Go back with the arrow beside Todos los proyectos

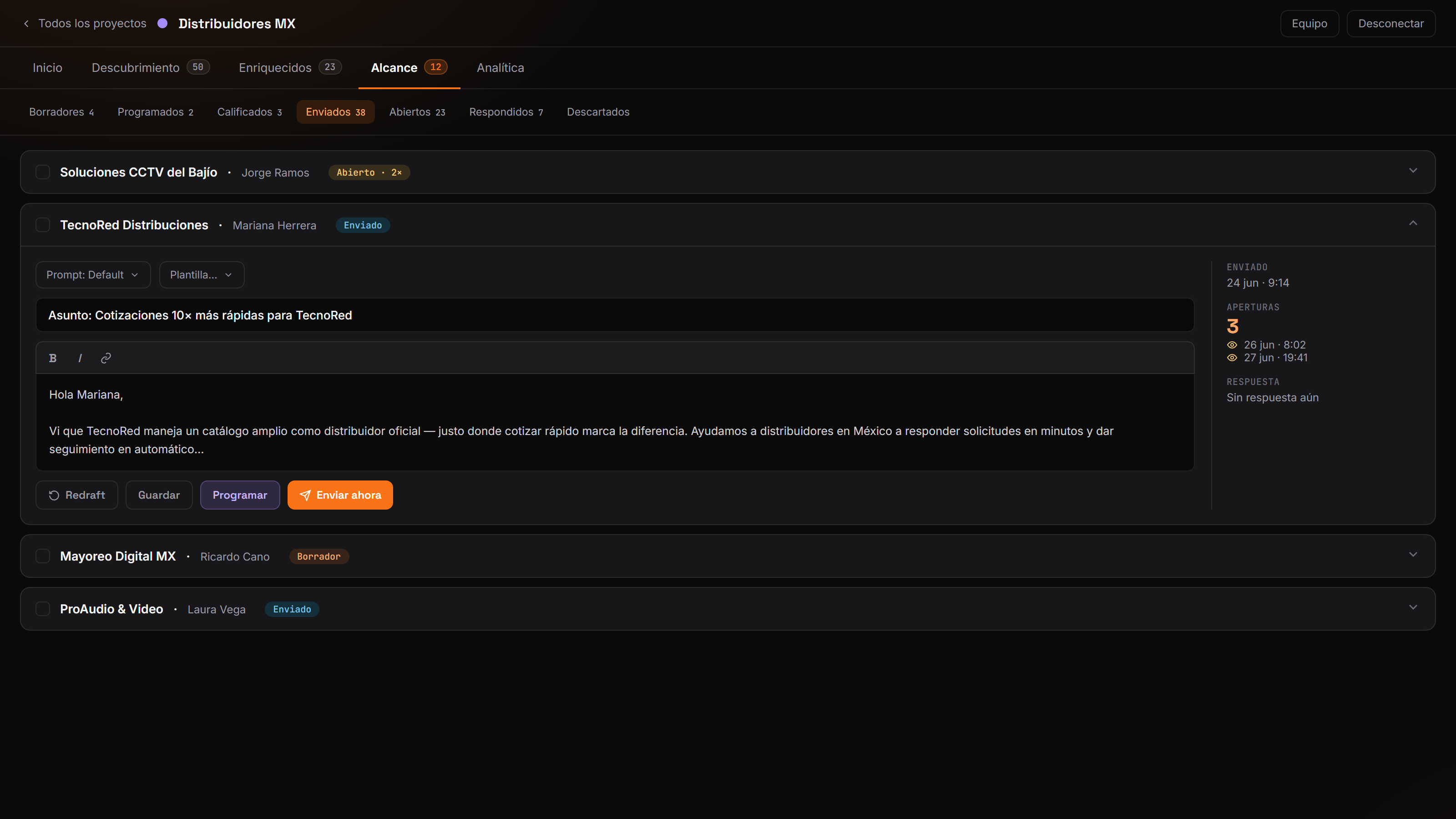point(26,23)
